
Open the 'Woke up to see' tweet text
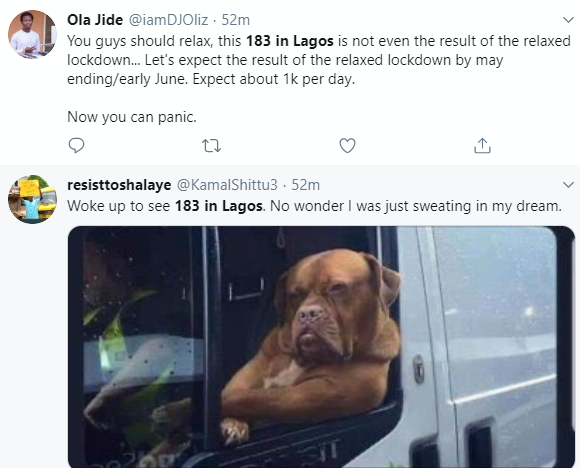[314, 206]
